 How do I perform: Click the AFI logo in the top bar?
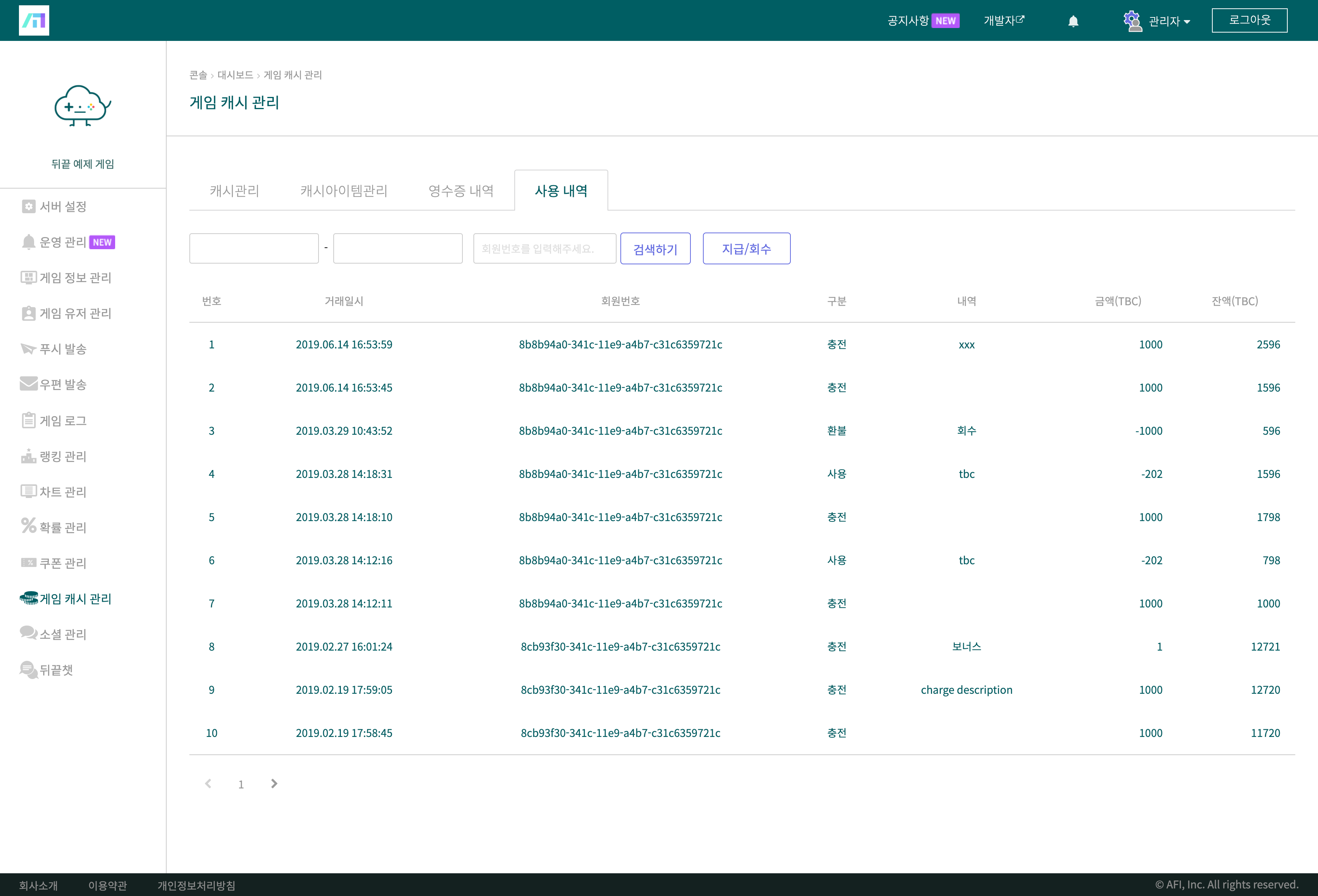point(34,20)
